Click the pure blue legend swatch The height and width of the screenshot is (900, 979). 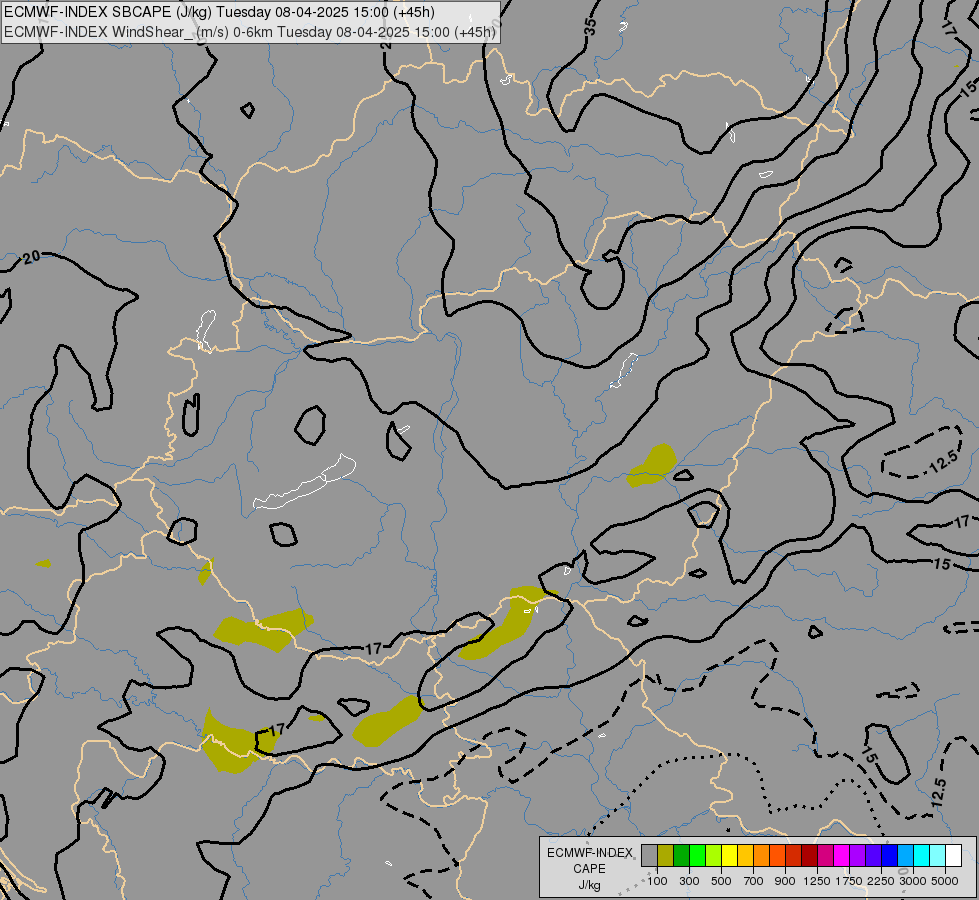pyautogui.click(x=890, y=855)
